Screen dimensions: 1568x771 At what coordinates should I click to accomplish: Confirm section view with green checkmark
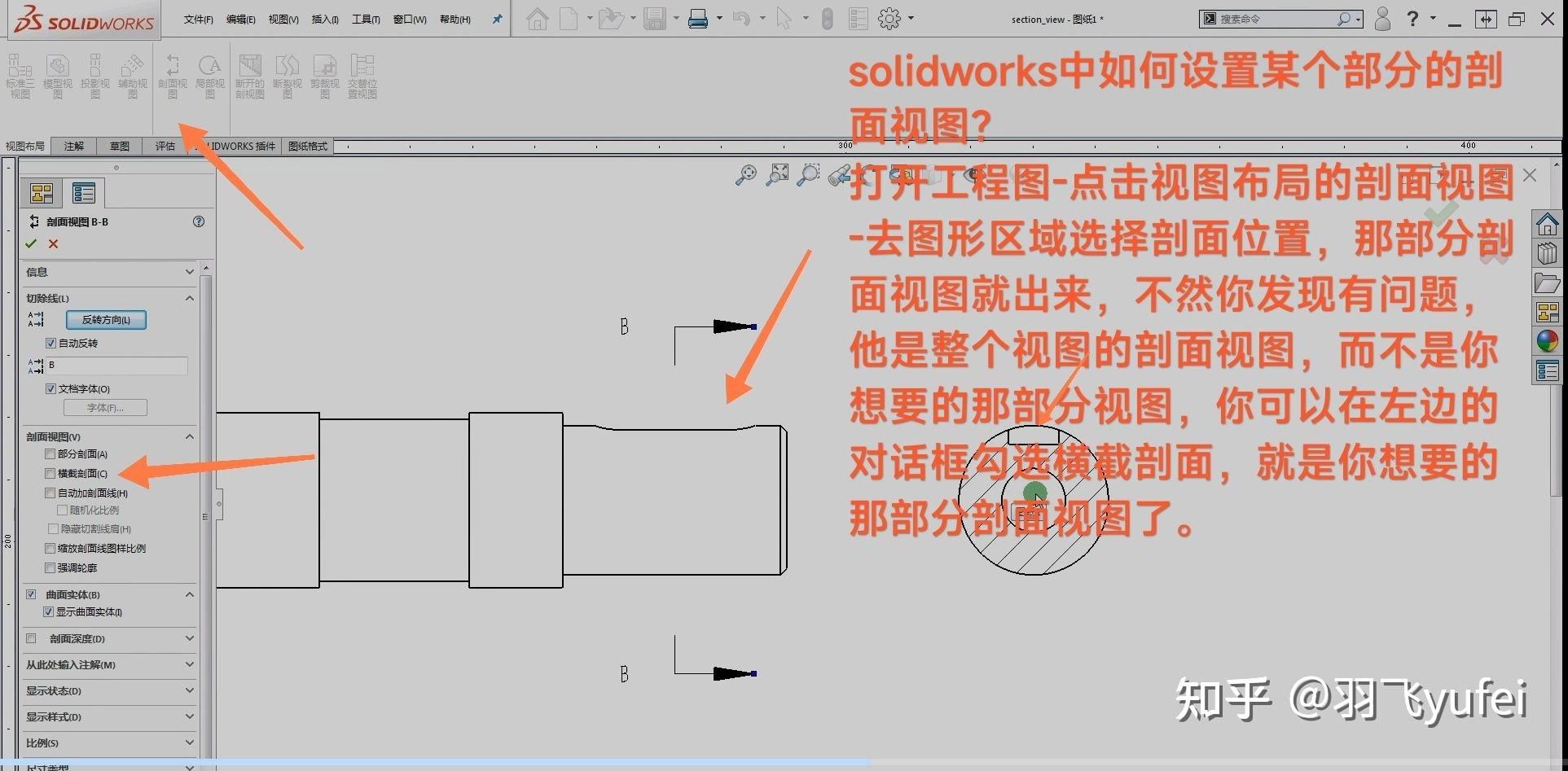click(x=31, y=243)
